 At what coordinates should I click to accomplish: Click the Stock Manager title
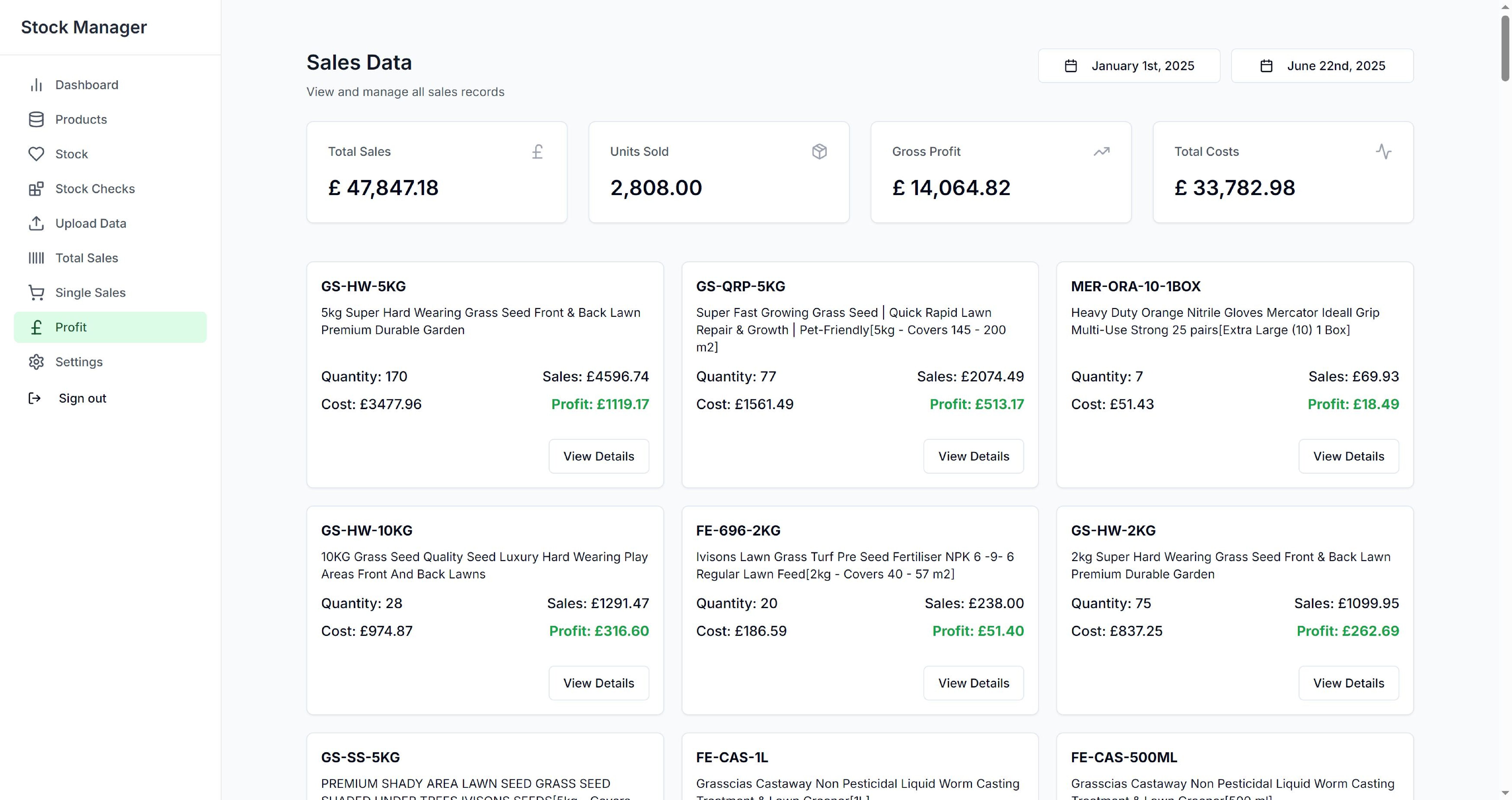point(84,27)
